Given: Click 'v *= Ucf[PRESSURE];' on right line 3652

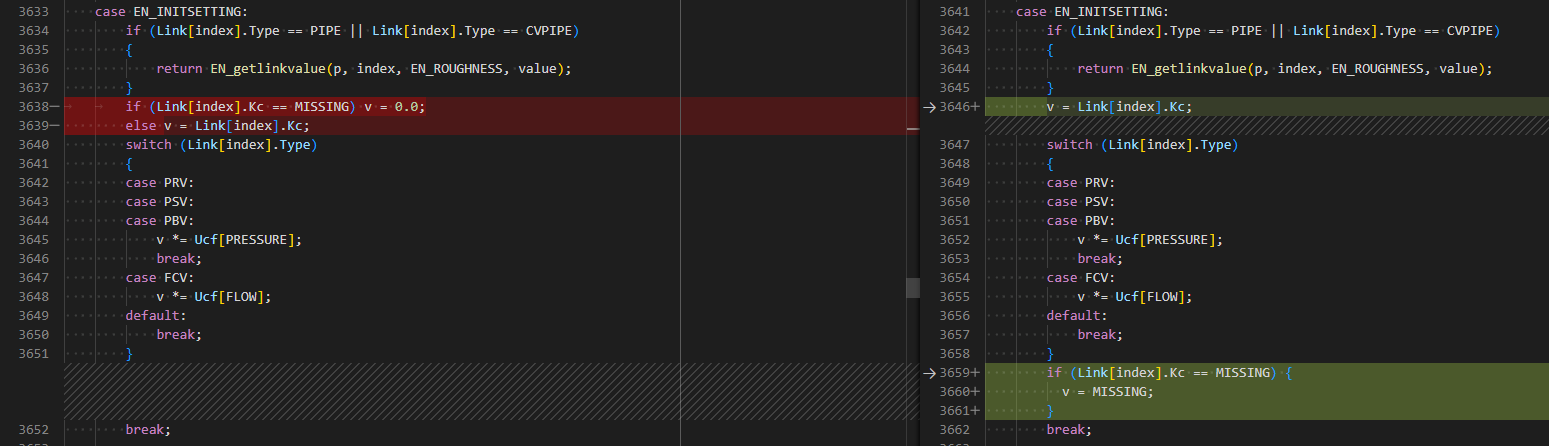Looking at the screenshot, I should click(1150, 240).
